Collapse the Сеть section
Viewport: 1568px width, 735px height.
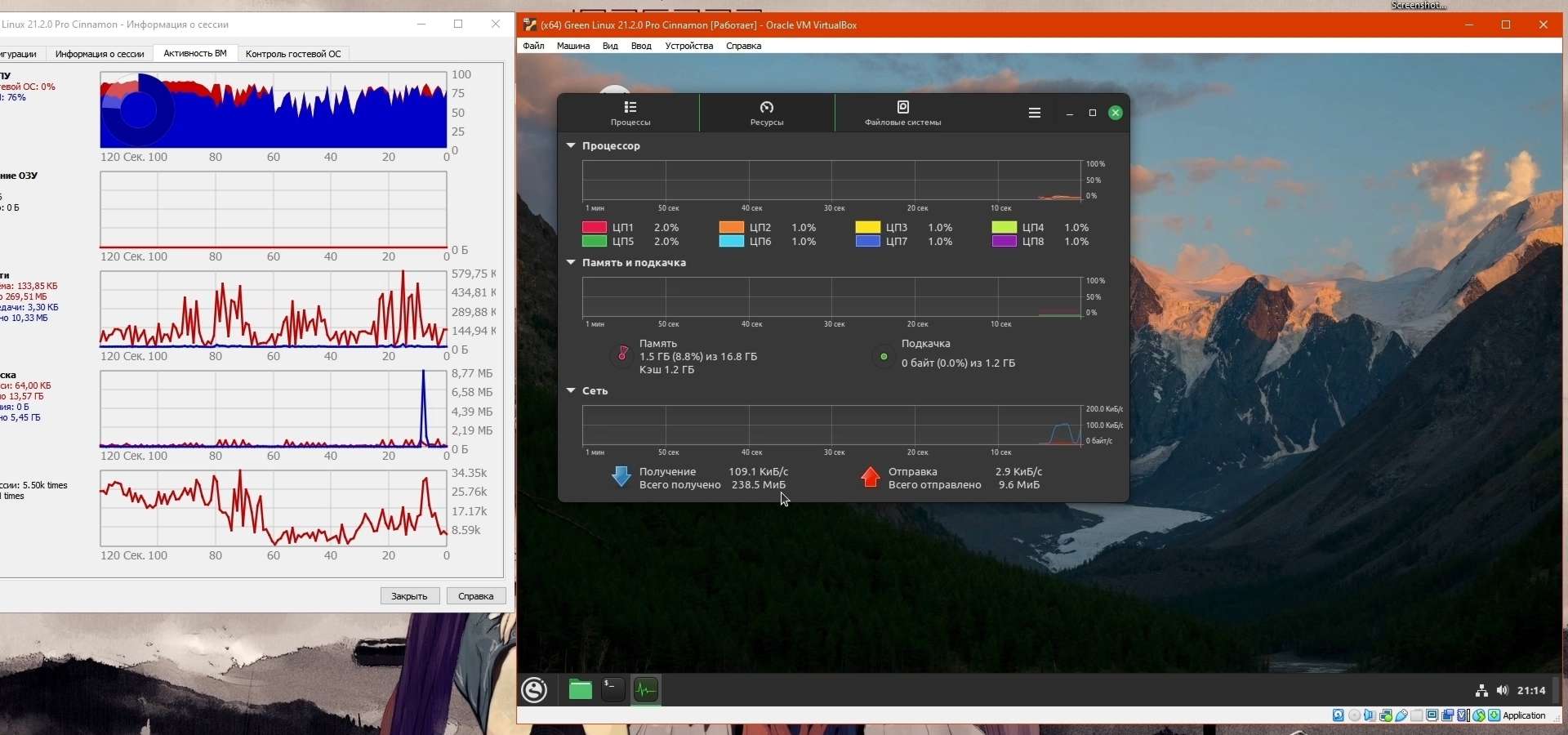click(x=572, y=391)
